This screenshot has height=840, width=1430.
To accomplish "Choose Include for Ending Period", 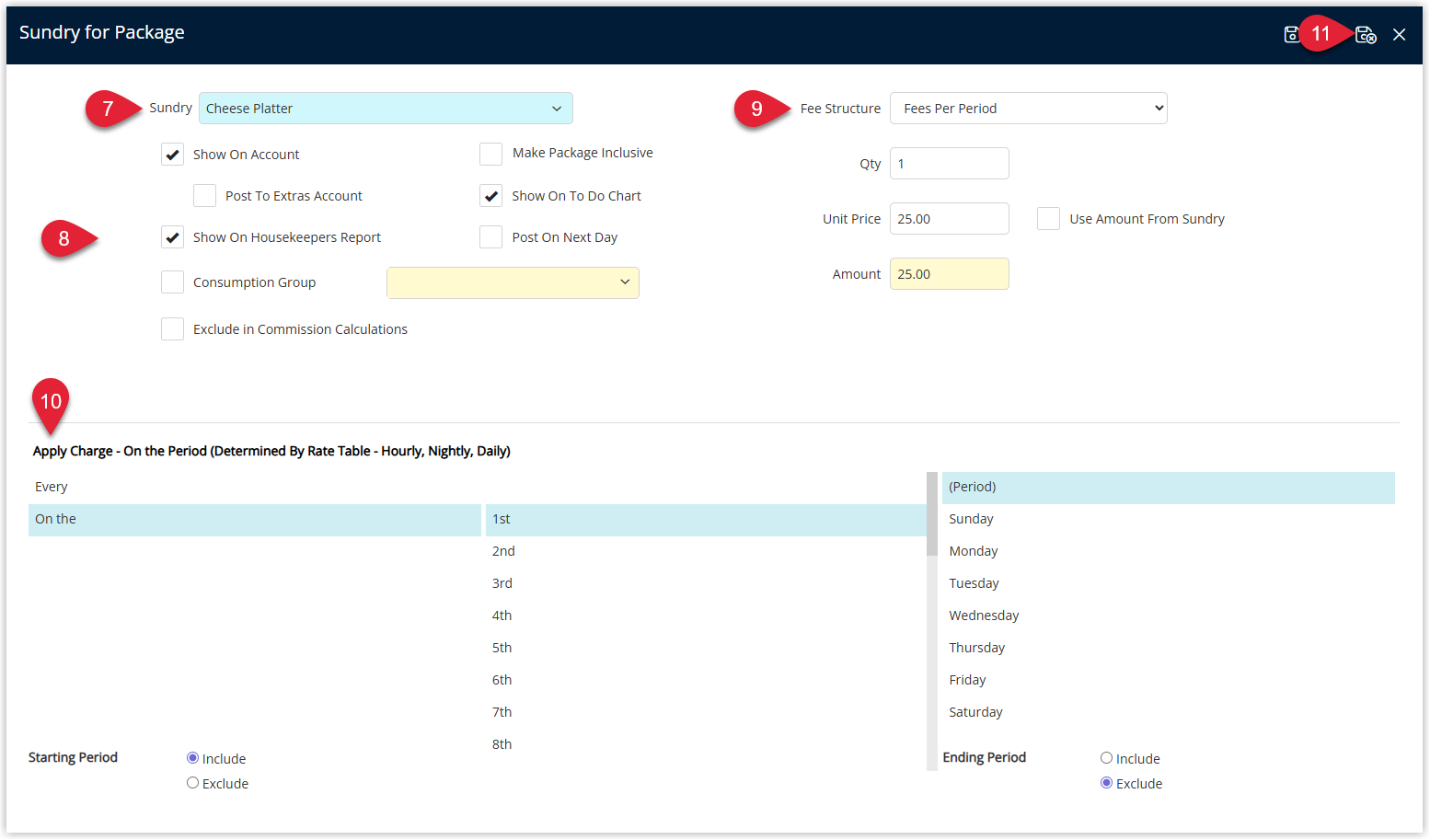I will tap(1106, 758).
